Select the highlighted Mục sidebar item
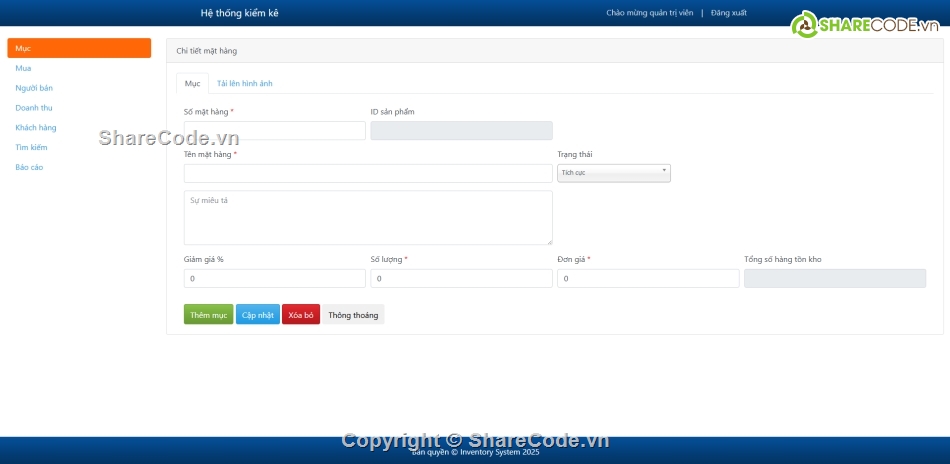The image size is (950, 464). (79, 48)
